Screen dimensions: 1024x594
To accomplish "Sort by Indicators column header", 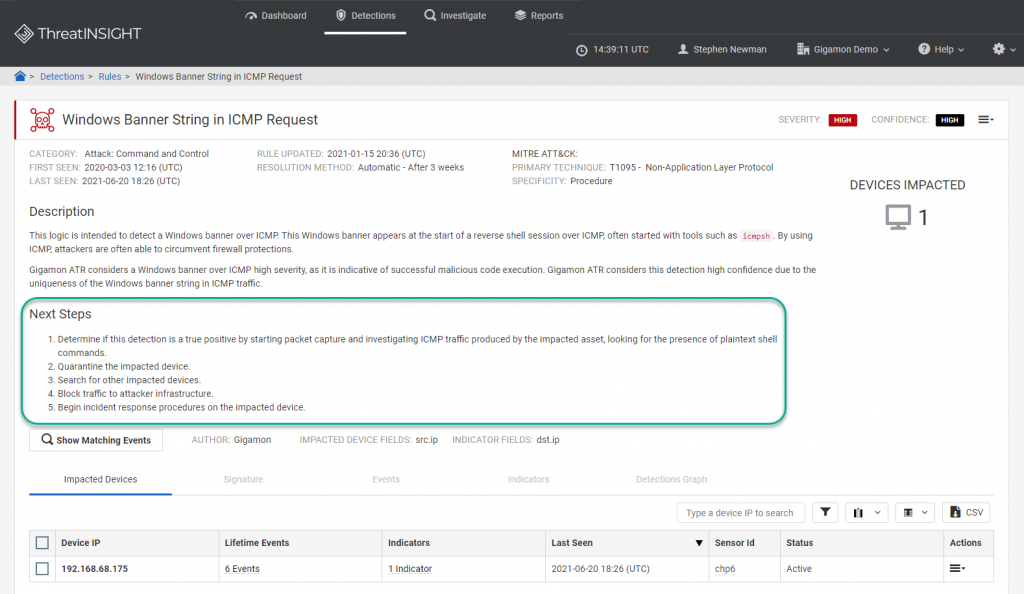I will (x=409, y=543).
